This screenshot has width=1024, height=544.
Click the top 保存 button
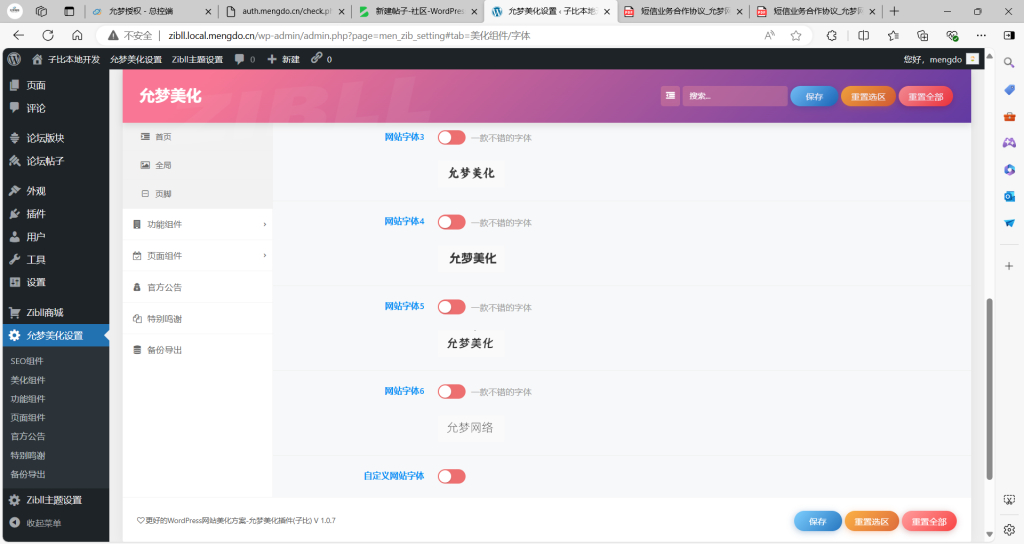[813, 96]
